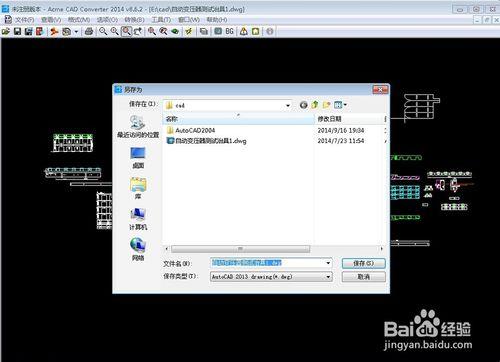The width and height of the screenshot is (500, 362).
Task: Click right arrow of file list scrollbar
Action: click(382, 249)
